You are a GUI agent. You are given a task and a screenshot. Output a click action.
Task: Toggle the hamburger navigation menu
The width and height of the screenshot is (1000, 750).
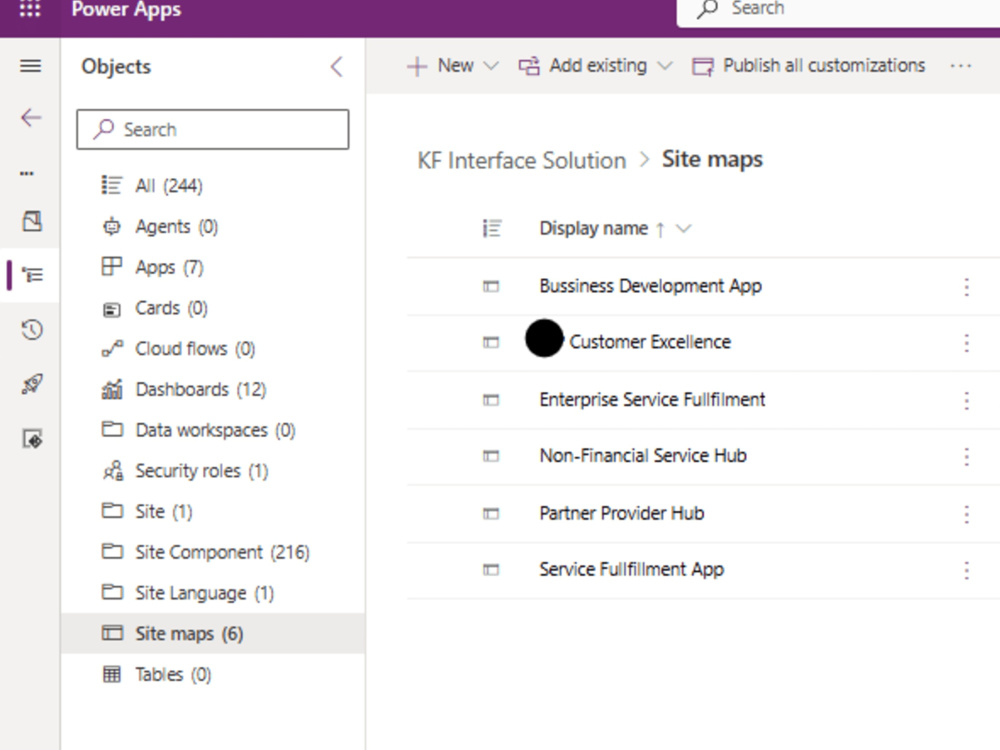coord(31,66)
